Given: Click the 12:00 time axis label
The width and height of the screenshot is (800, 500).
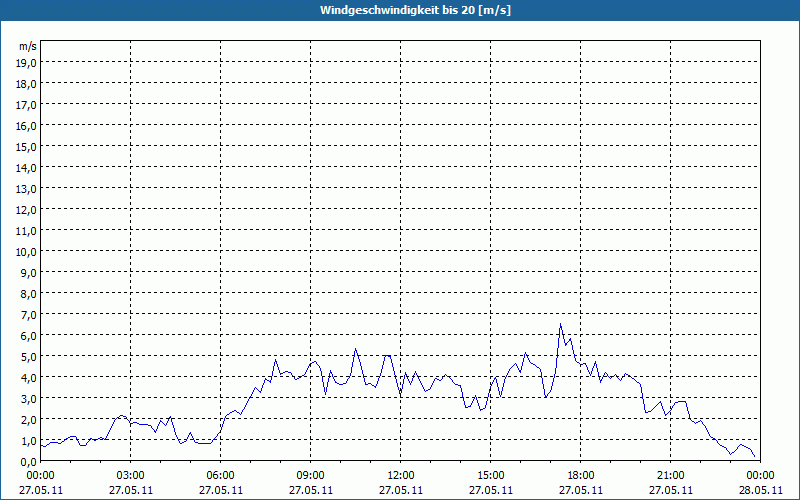Looking at the screenshot, I should 401,476.
